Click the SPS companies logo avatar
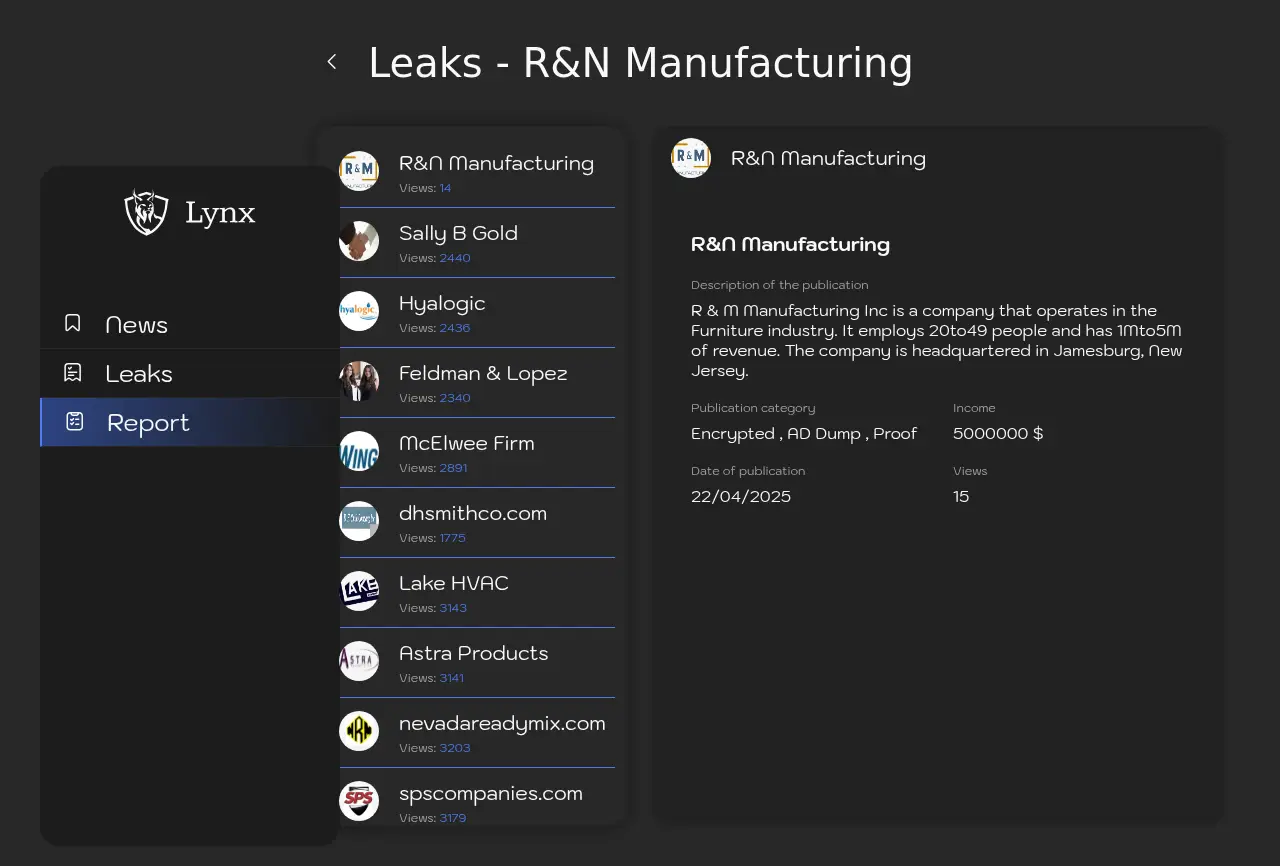 pos(359,801)
